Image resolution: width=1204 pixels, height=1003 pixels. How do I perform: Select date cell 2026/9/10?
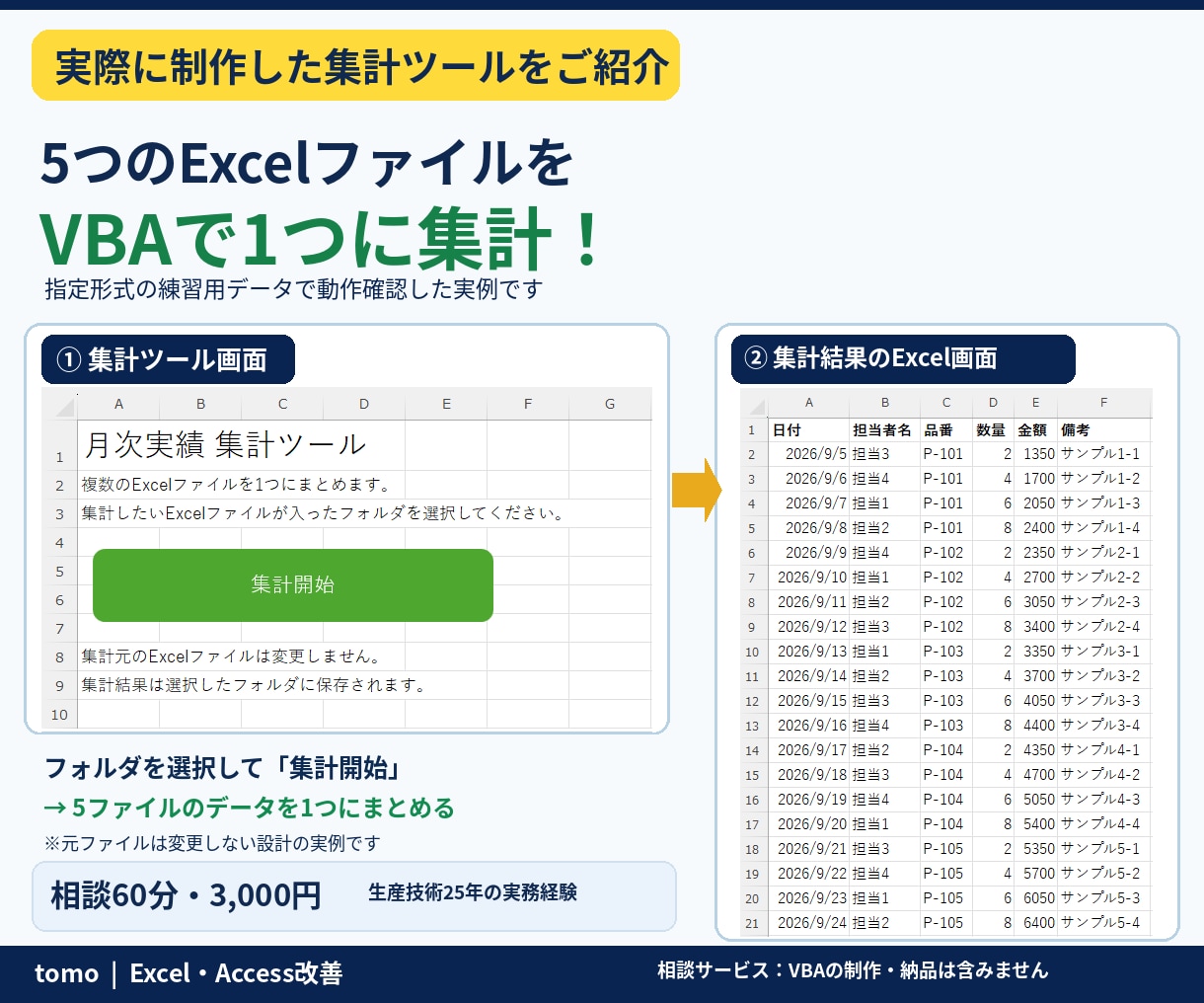(x=809, y=578)
